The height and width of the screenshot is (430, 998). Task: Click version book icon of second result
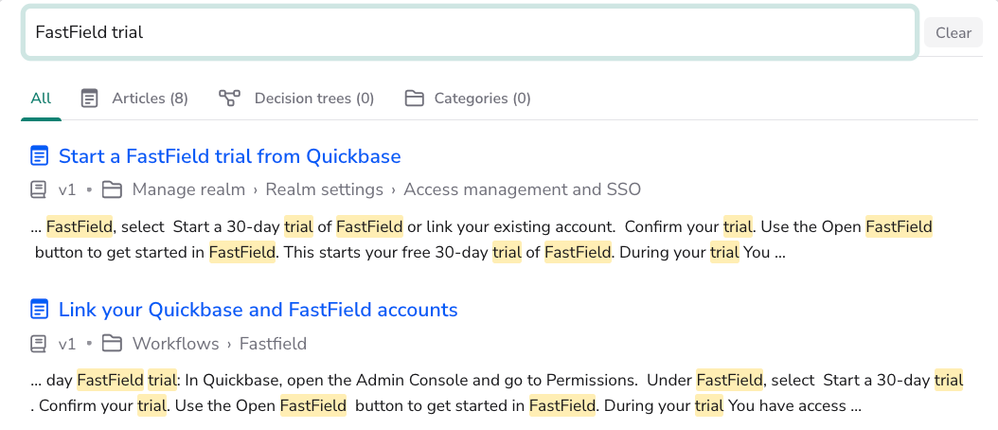tap(38, 344)
